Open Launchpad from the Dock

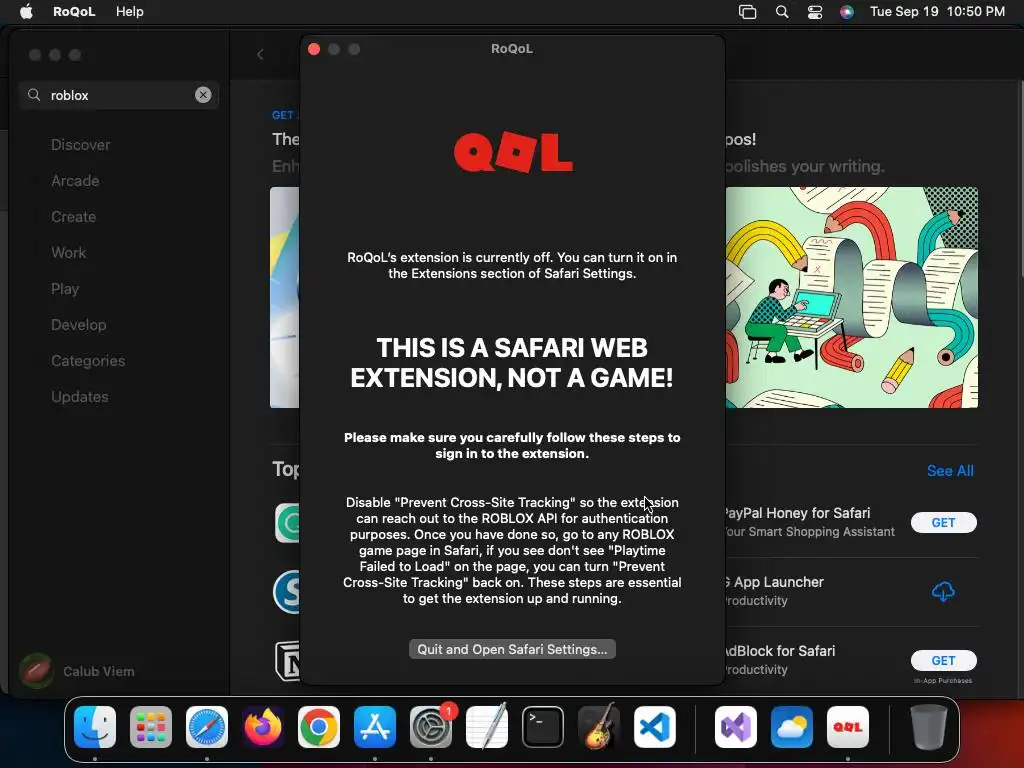(x=151, y=727)
